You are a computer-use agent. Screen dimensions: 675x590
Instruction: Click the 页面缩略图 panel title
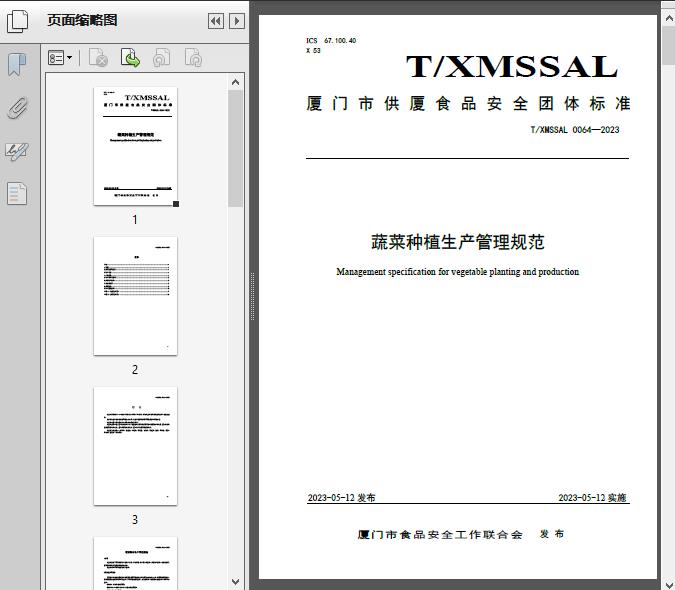[x=82, y=20]
